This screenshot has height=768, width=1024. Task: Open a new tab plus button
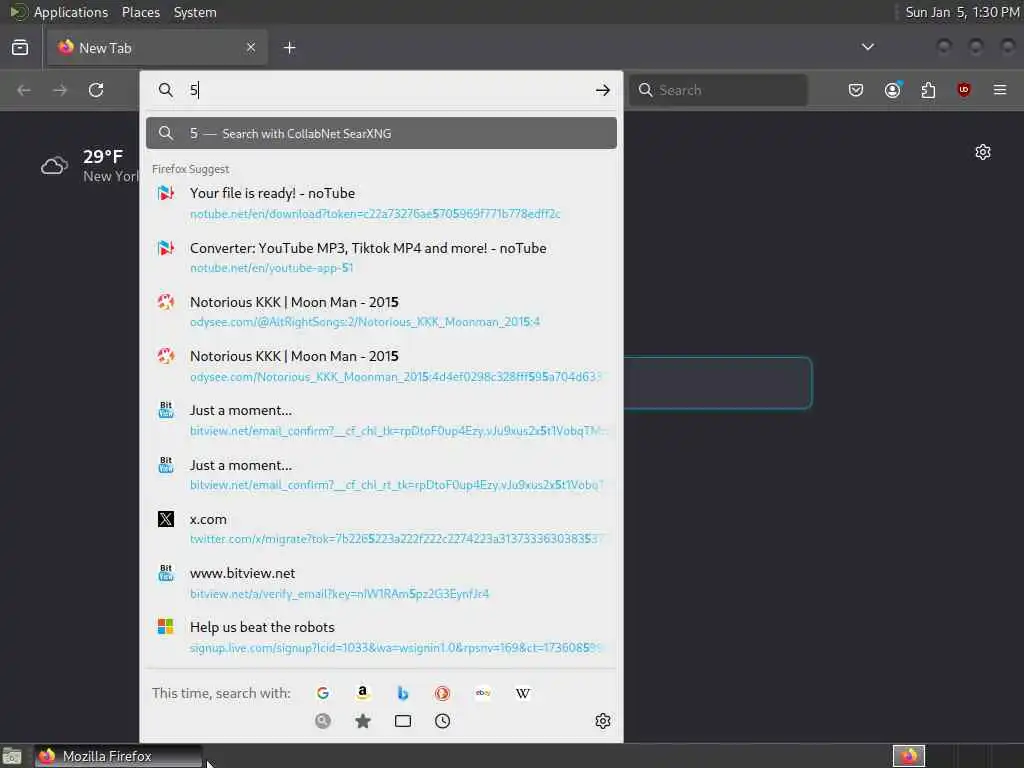(290, 48)
